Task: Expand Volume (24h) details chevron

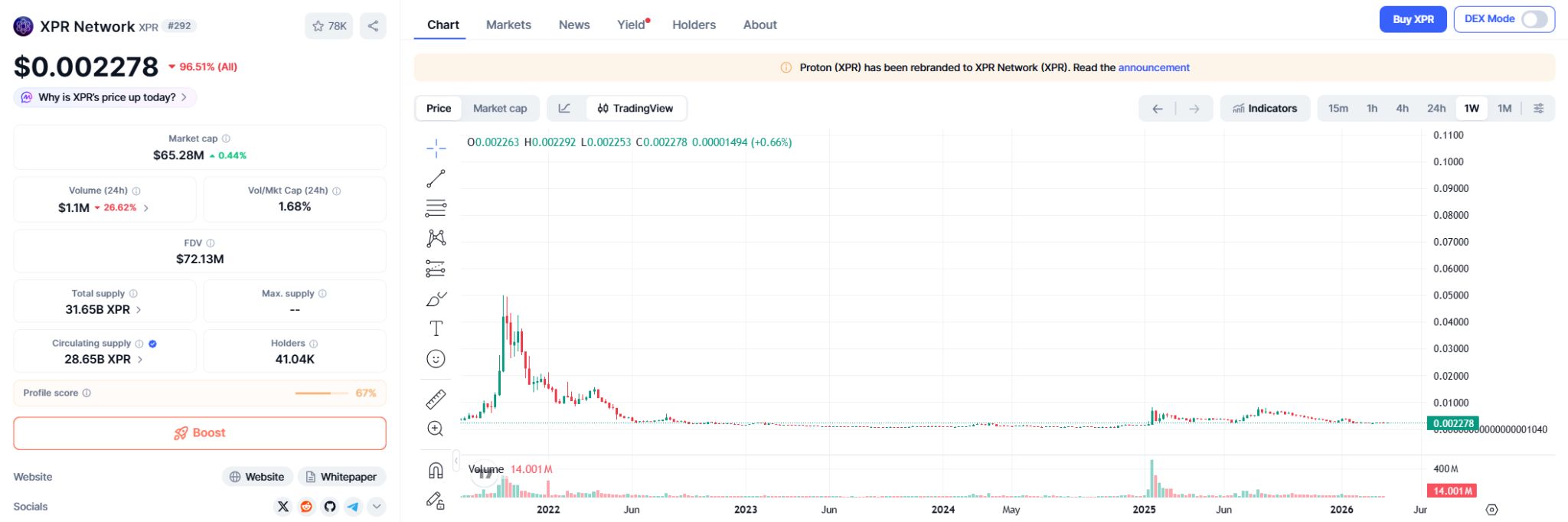Action: tap(146, 208)
